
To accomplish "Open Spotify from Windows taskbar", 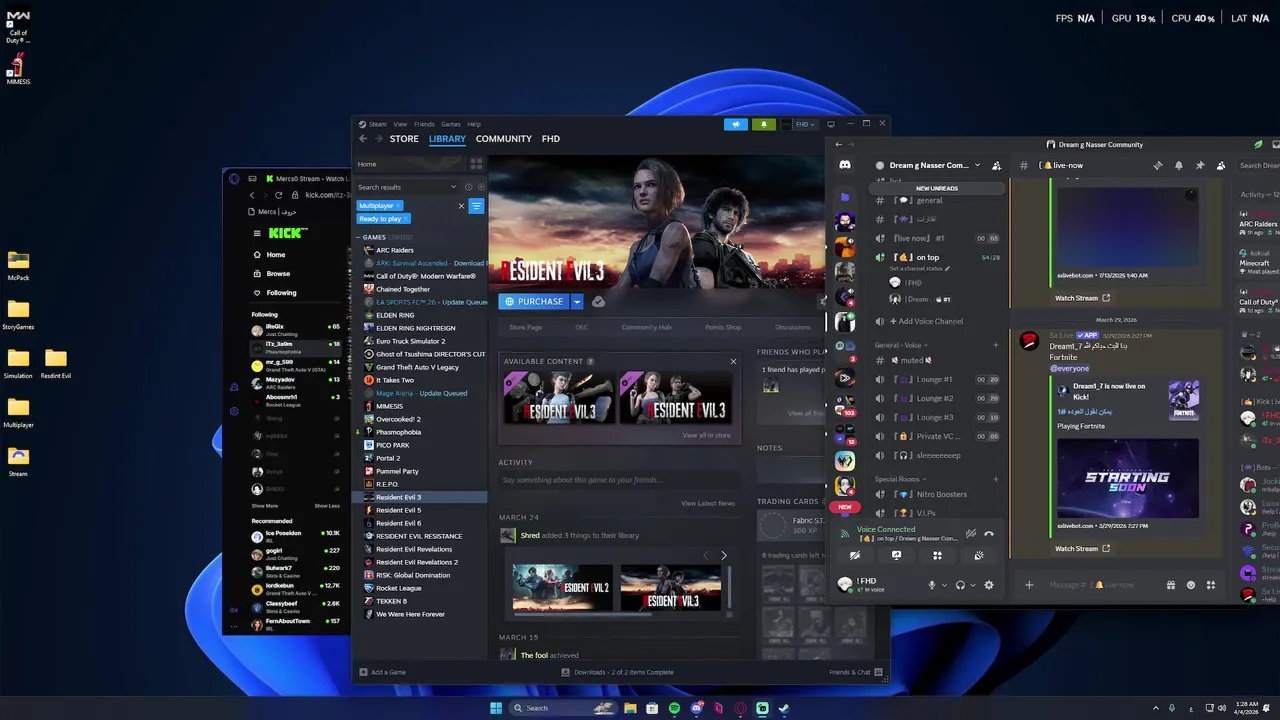I will pyautogui.click(x=674, y=708).
